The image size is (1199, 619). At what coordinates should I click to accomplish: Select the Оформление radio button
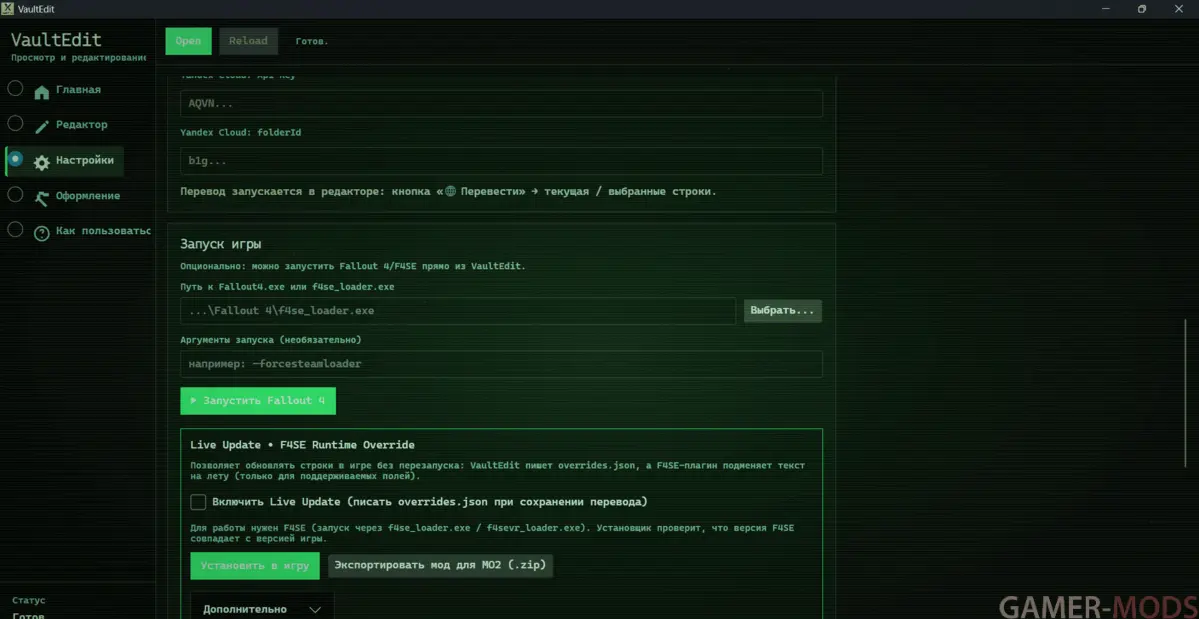[x=15, y=194]
